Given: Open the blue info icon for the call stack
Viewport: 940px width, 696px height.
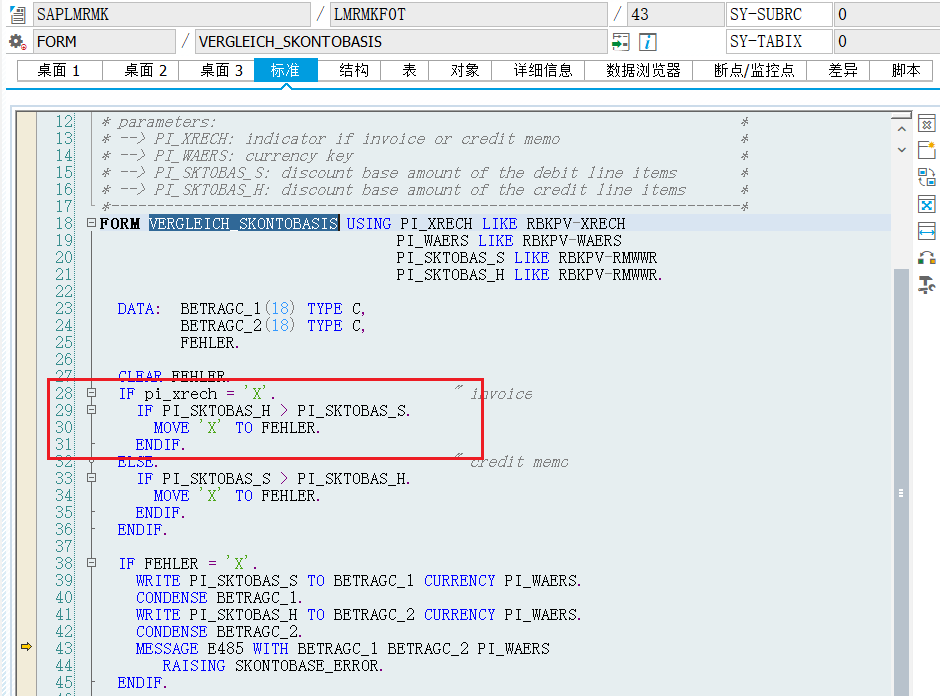Looking at the screenshot, I should point(647,42).
